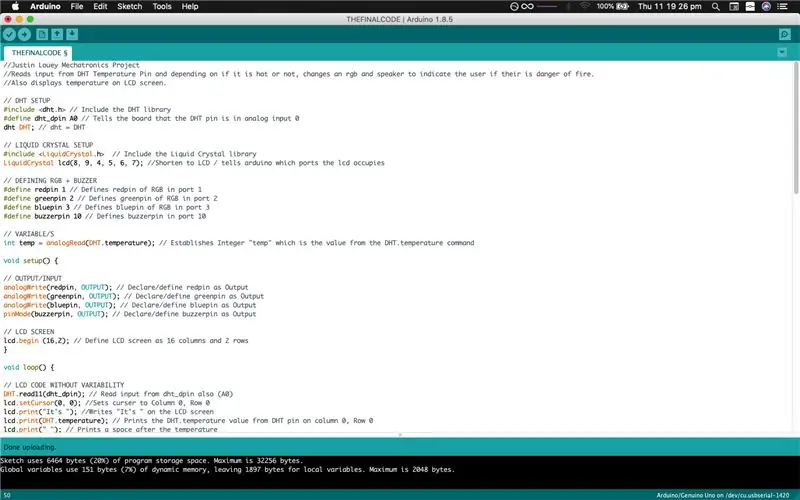This screenshot has height=500, width=800.
Task: Open the Apple menu
Action: (x=15, y=7)
